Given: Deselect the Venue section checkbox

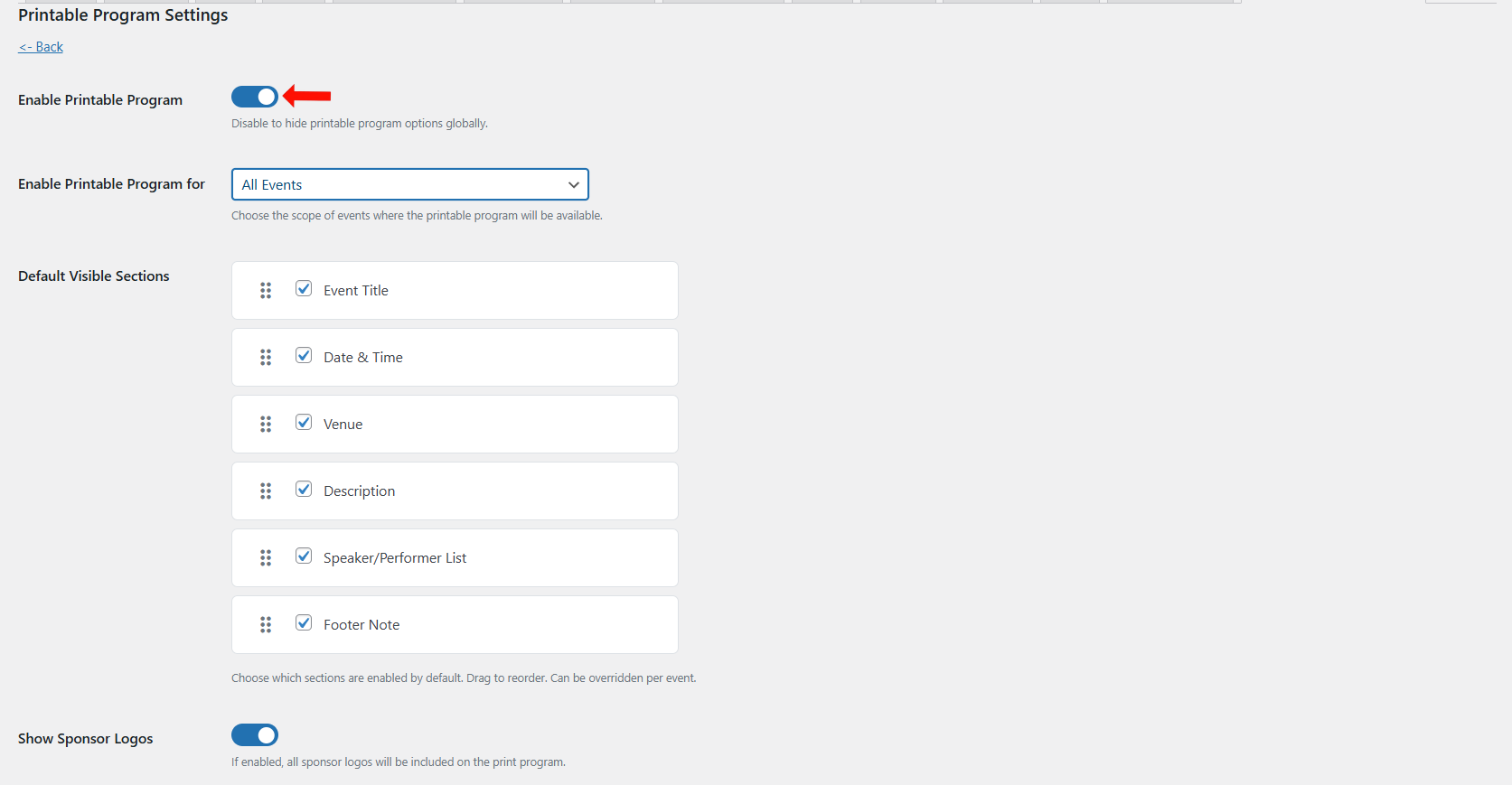Looking at the screenshot, I should [x=304, y=423].
